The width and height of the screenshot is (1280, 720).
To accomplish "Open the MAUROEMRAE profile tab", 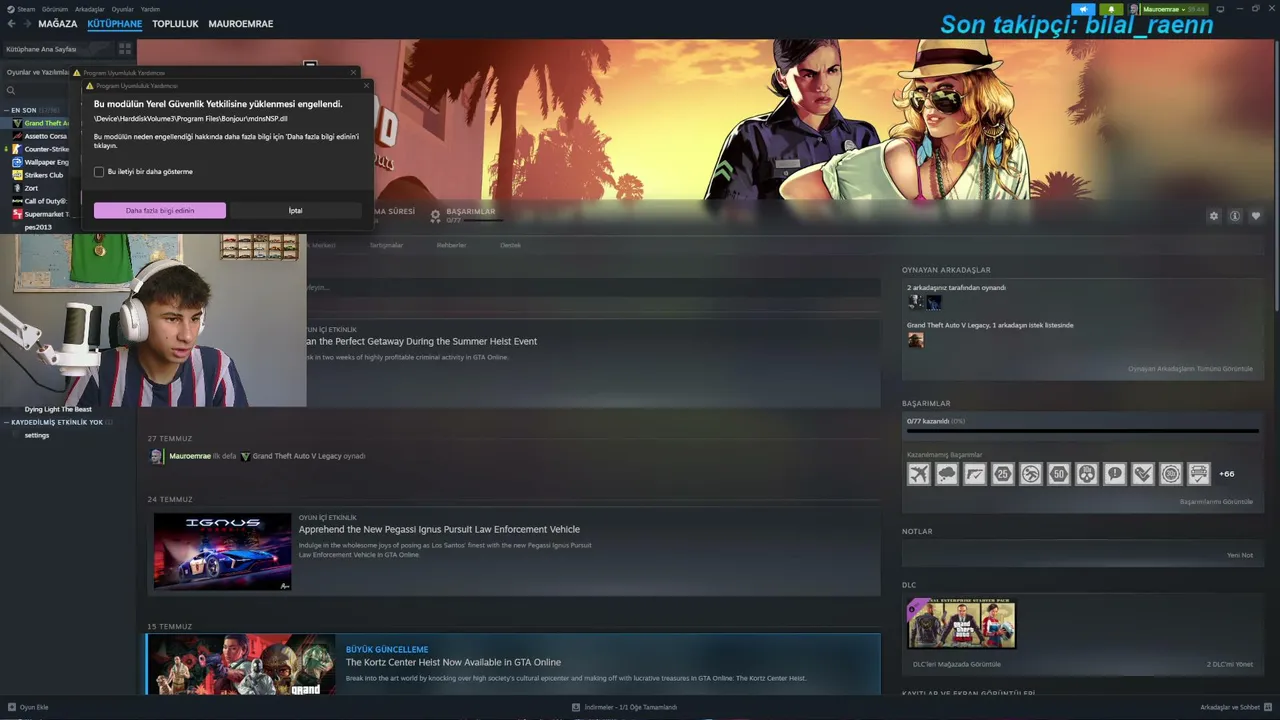I will [241, 24].
